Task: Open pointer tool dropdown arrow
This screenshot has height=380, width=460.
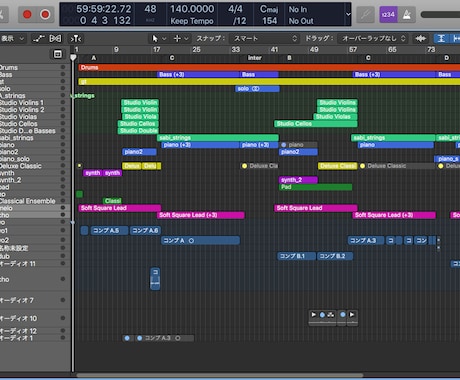Action: [x=164, y=39]
